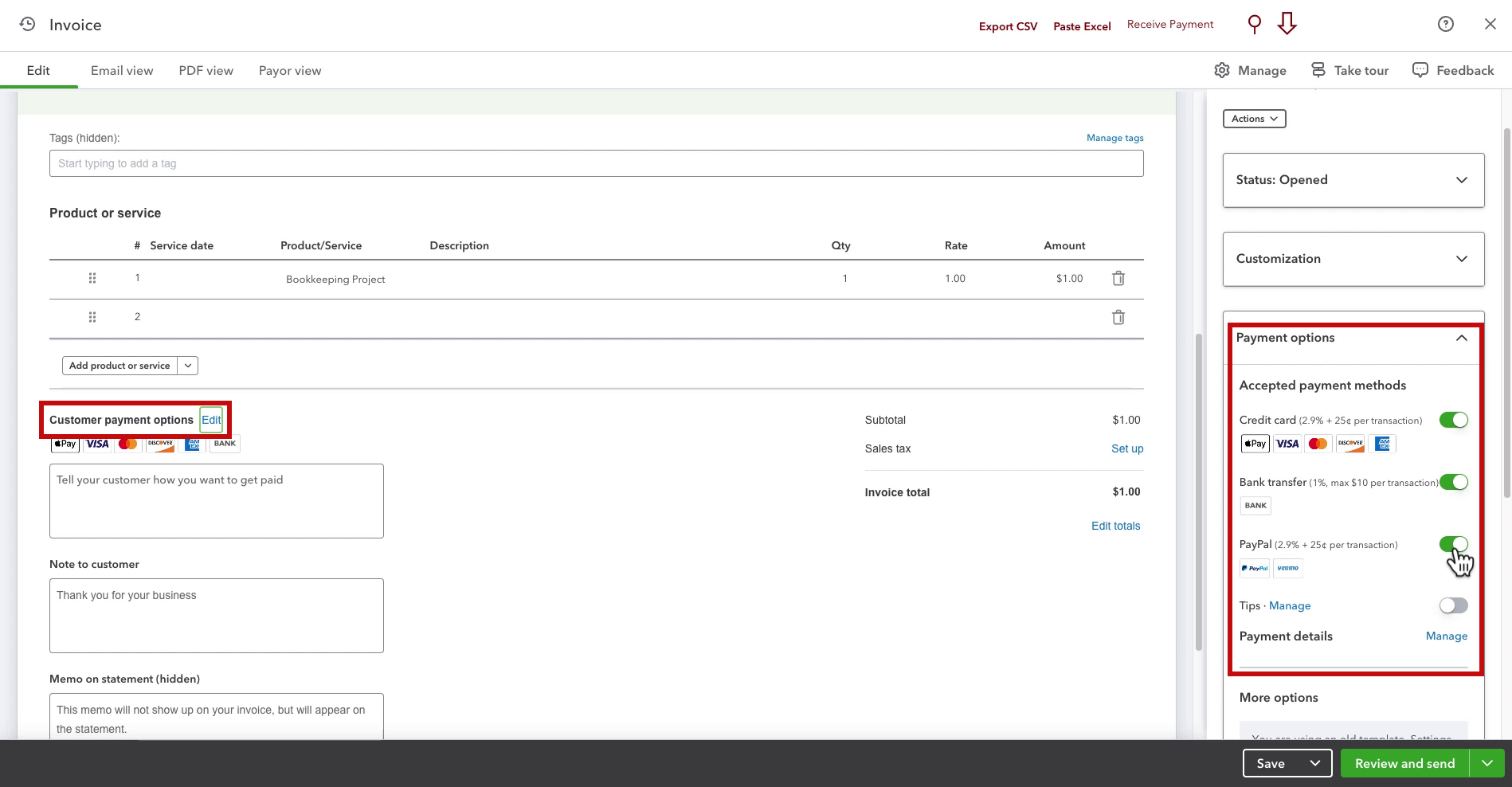Grab the drag handle of row 1
Image resolution: width=1512 pixels, height=787 pixels.
tap(92, 278)
